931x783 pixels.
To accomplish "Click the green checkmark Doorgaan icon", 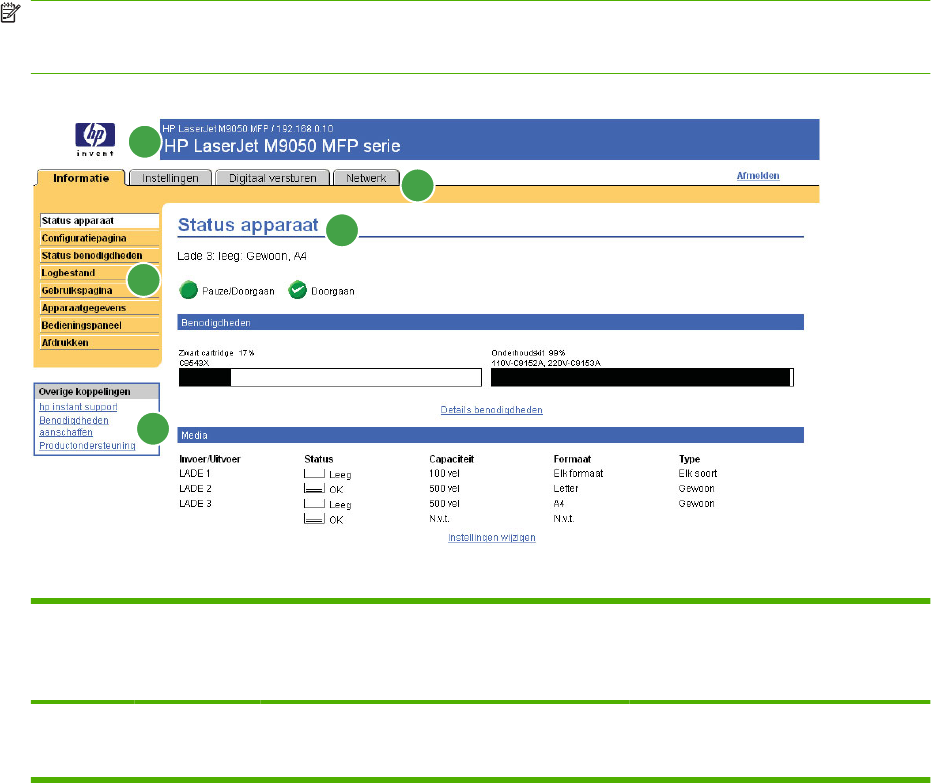I will pos(297,290).
